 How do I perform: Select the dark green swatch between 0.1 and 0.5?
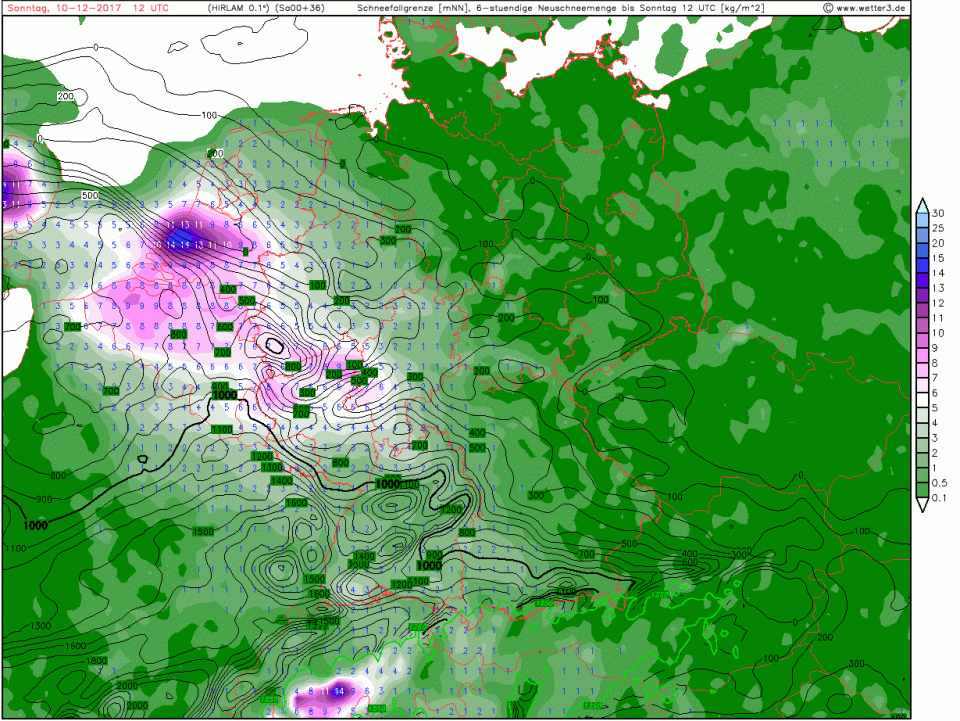coord(922,490)
